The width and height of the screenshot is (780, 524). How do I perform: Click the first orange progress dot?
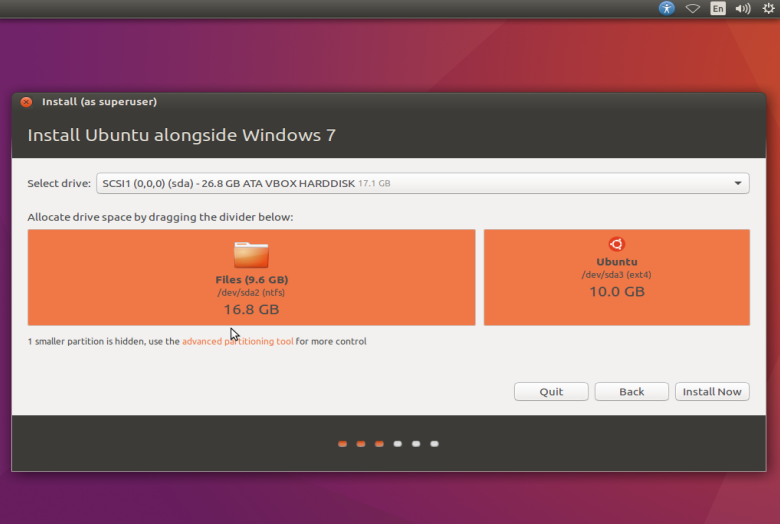[x=342, y=444]
